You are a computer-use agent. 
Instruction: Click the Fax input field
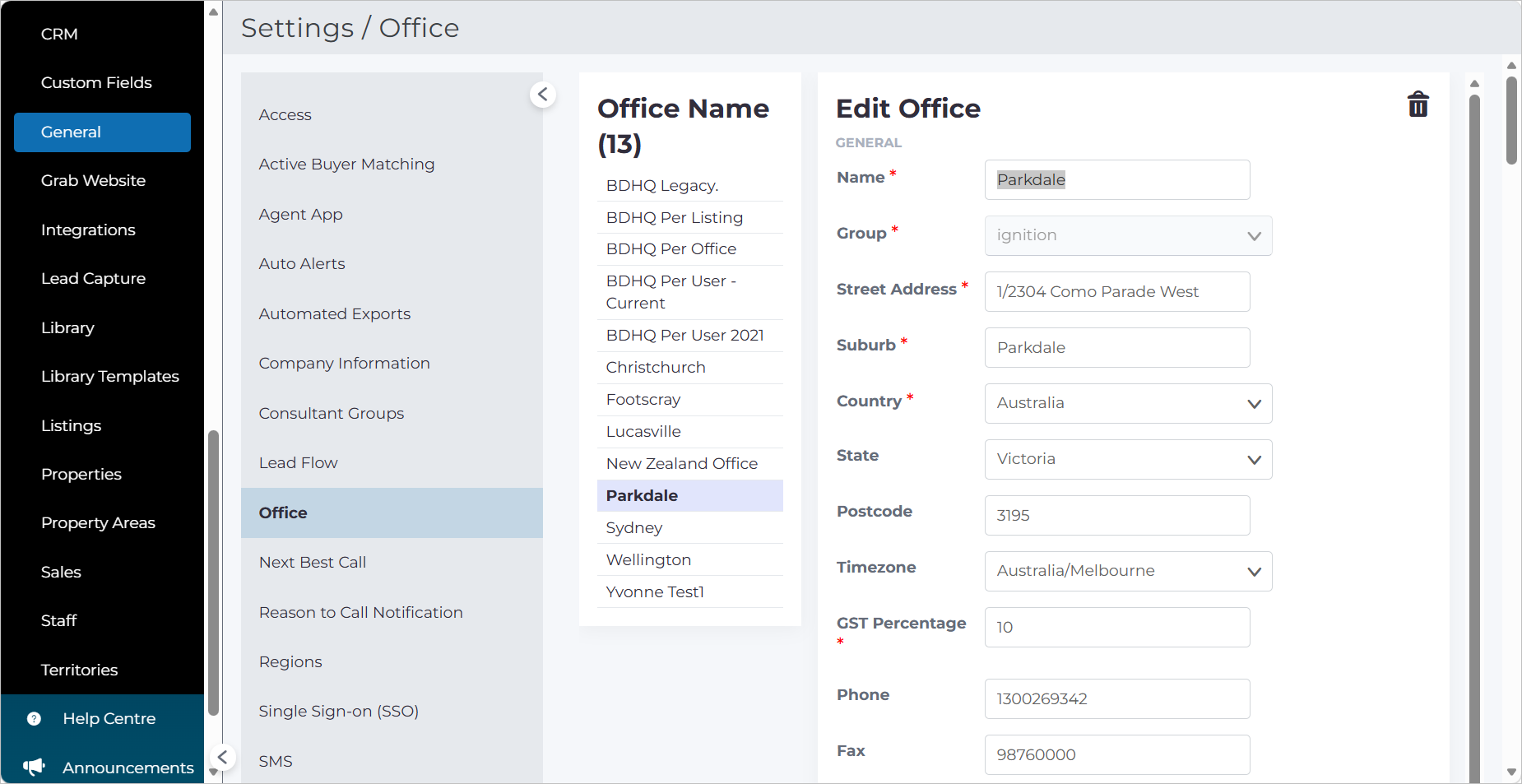(x=1117, y=754)
